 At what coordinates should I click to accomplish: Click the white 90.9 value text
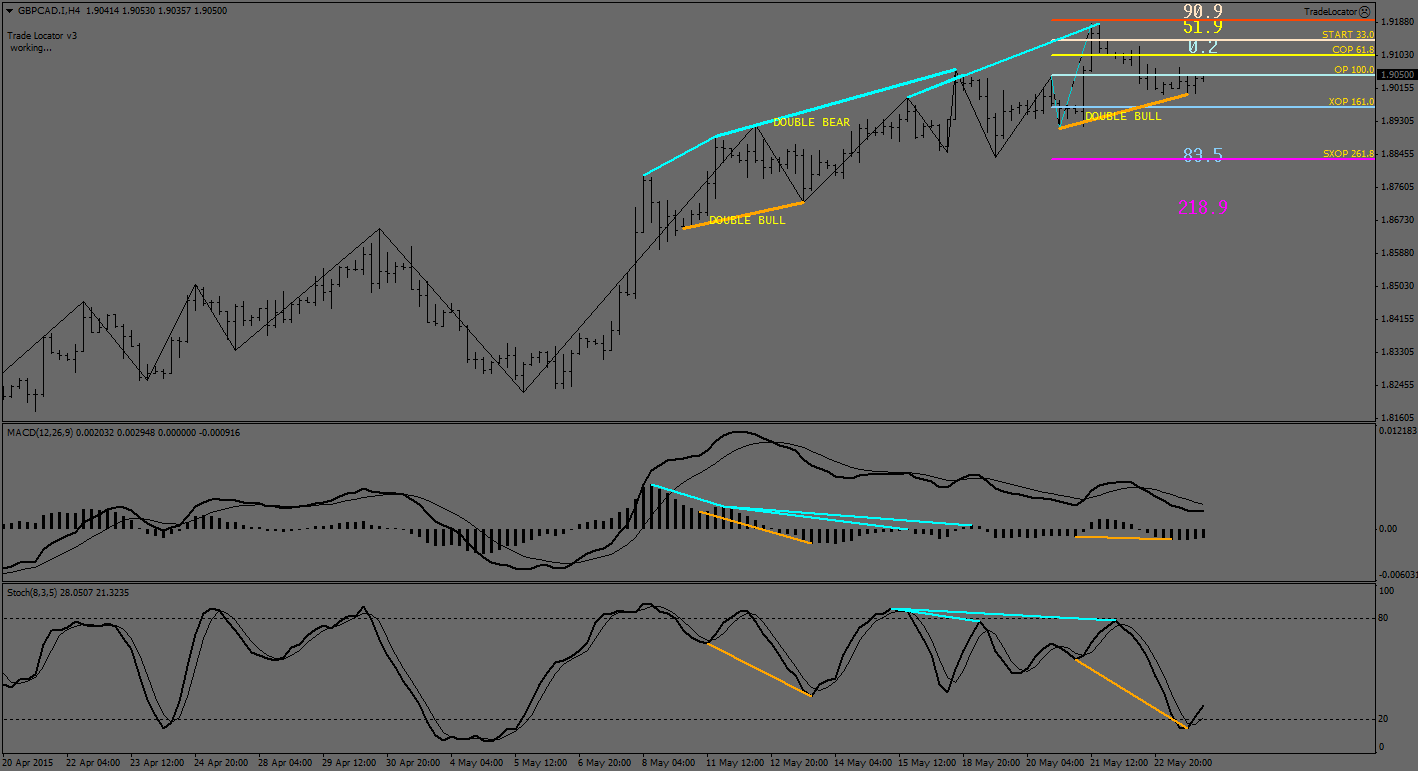point(1203,12)
